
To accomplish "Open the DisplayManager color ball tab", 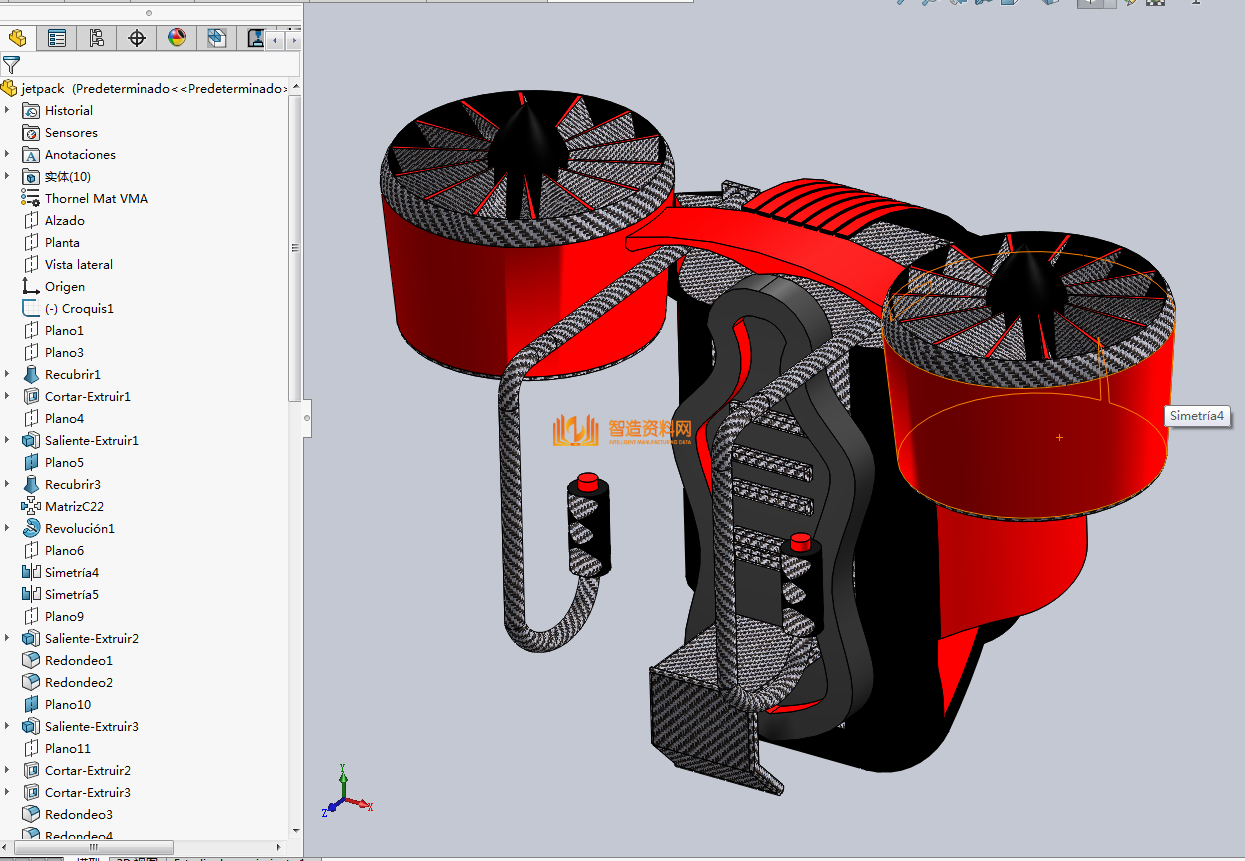I will tap(177, 38).
